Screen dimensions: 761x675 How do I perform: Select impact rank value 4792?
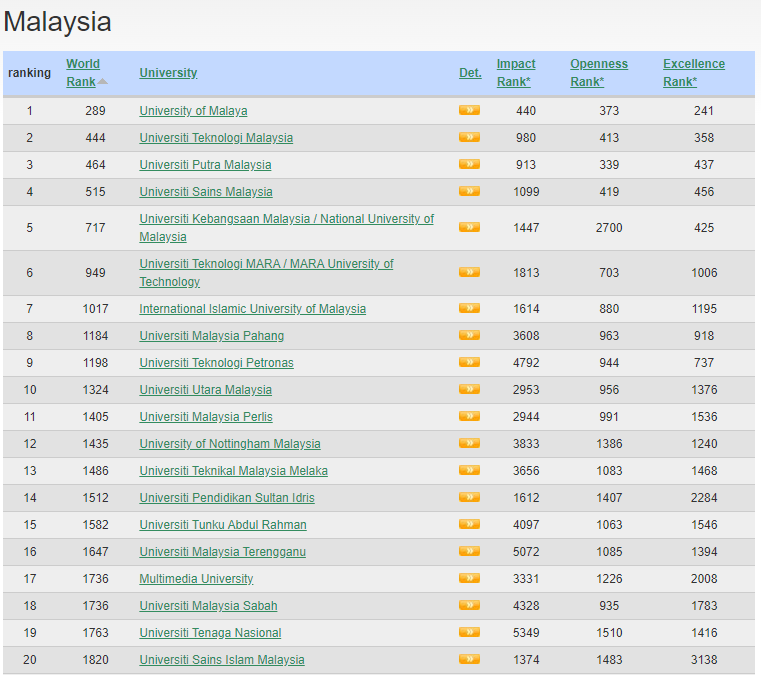click(526, 363)
